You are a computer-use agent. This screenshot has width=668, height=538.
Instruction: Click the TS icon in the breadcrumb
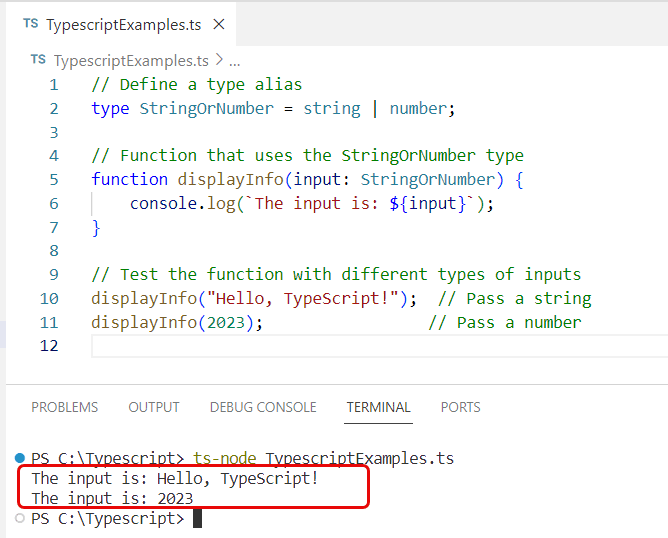38,60
